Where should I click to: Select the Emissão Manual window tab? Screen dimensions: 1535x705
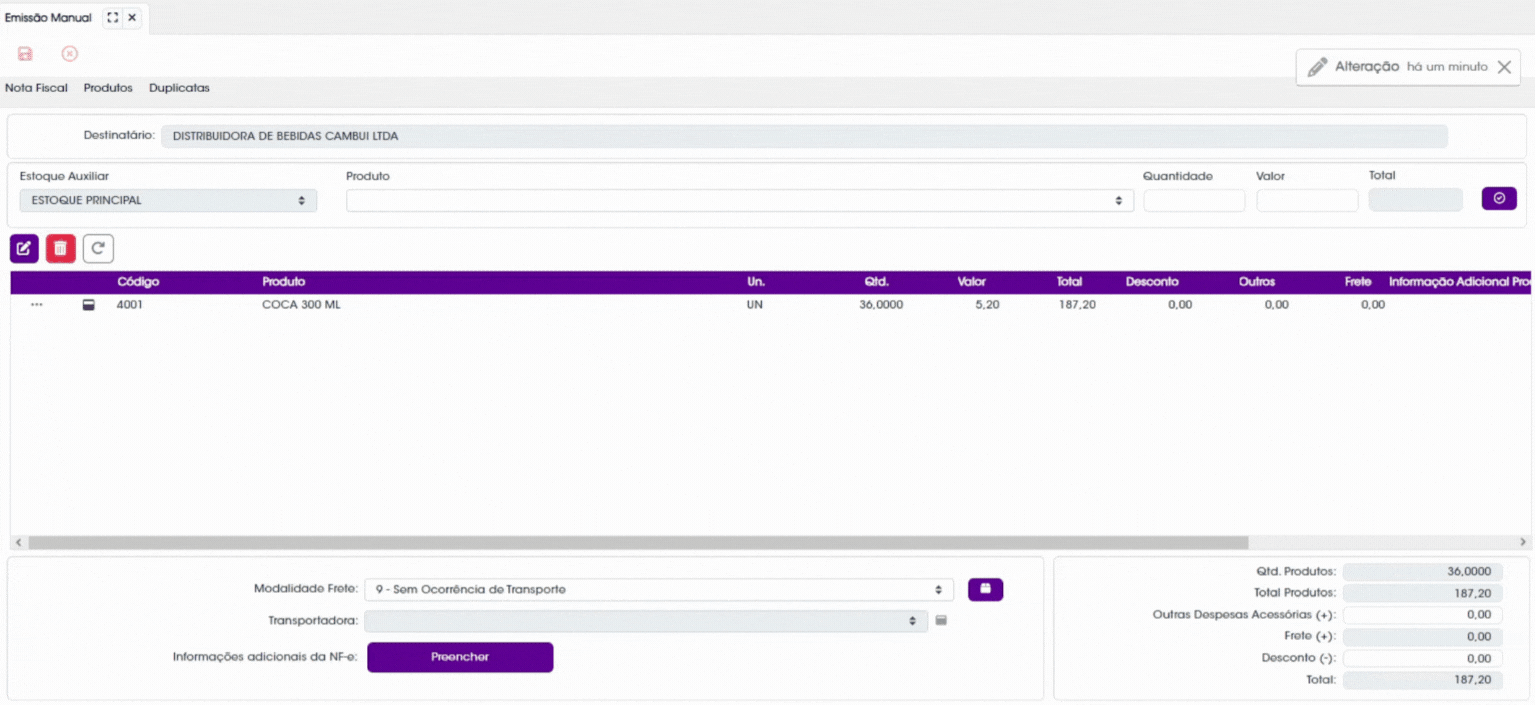48,18
